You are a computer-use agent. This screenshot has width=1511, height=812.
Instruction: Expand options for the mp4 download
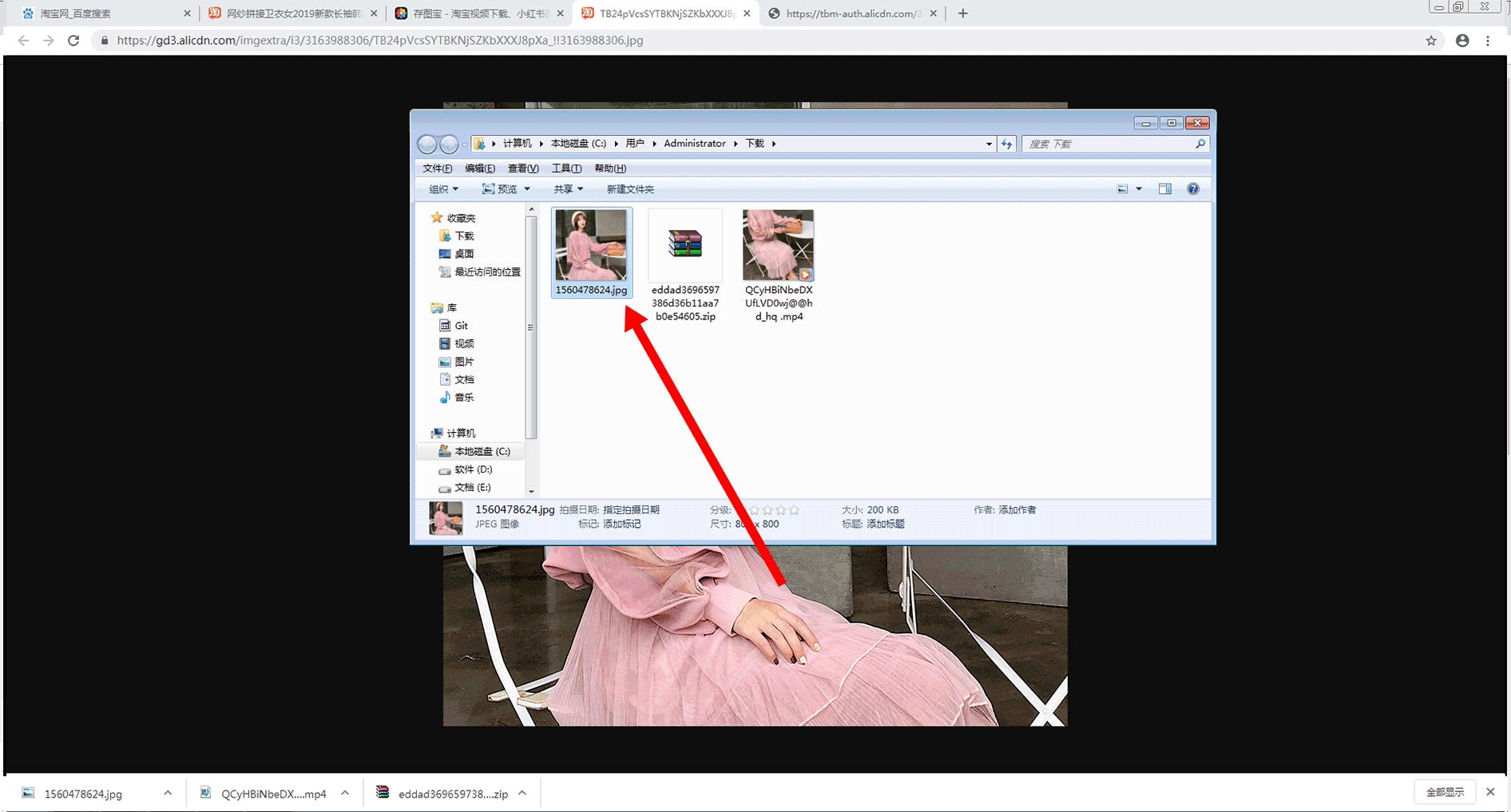[345, 793]
